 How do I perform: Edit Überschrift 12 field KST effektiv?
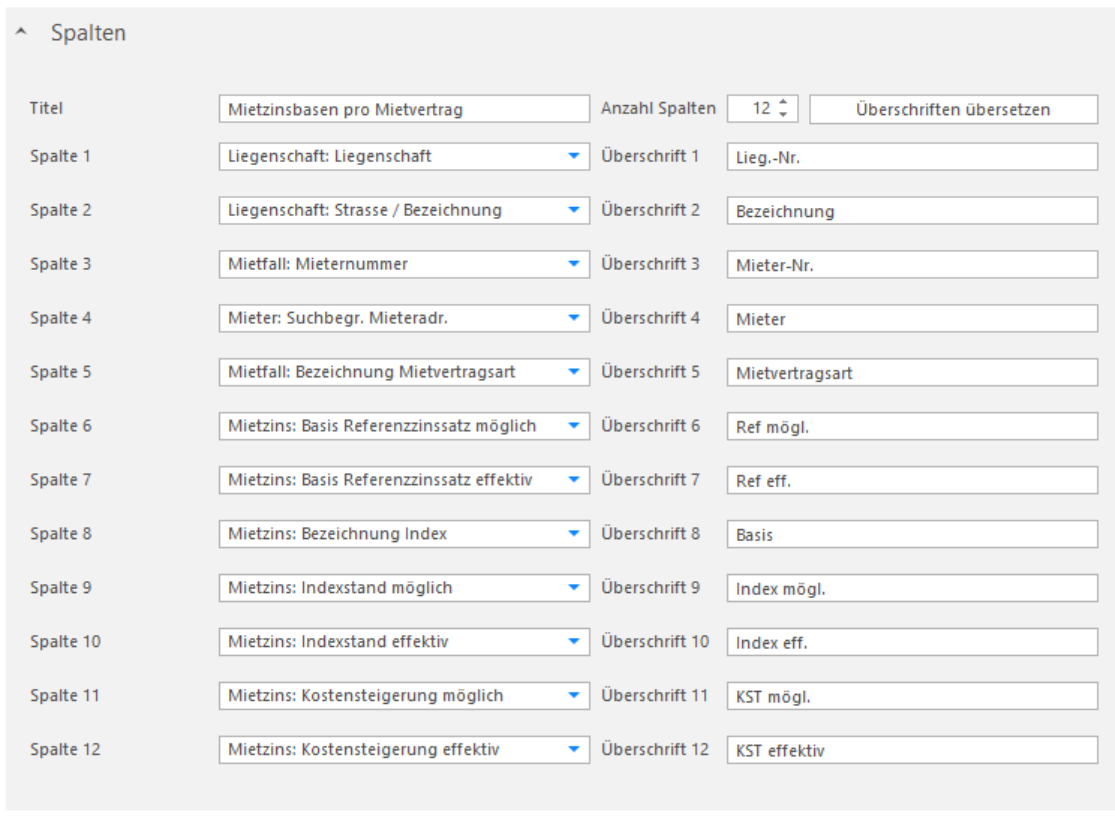click(912, 751)
